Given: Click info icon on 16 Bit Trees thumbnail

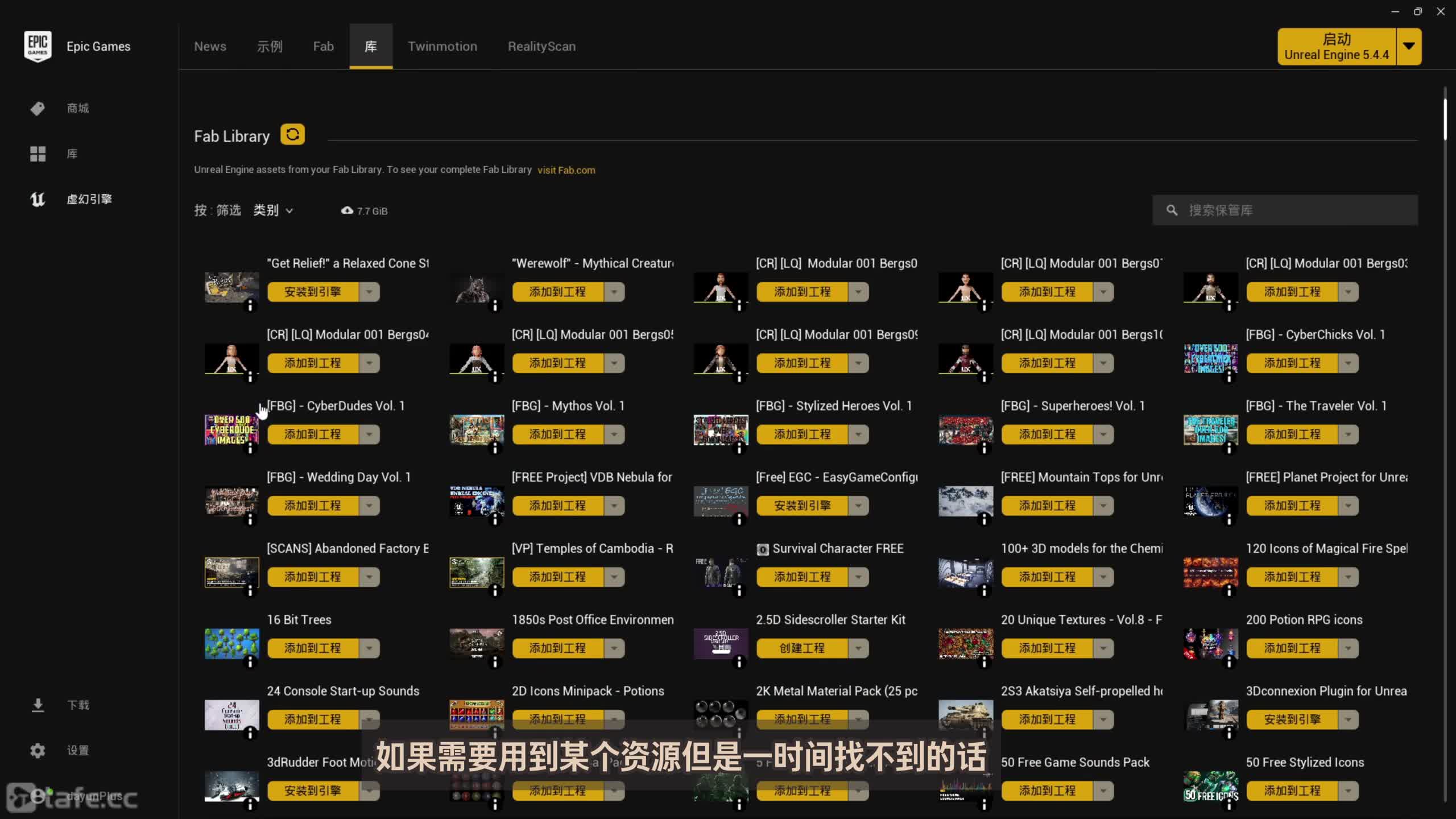Looking at the screenshot, I should point(250,662).
